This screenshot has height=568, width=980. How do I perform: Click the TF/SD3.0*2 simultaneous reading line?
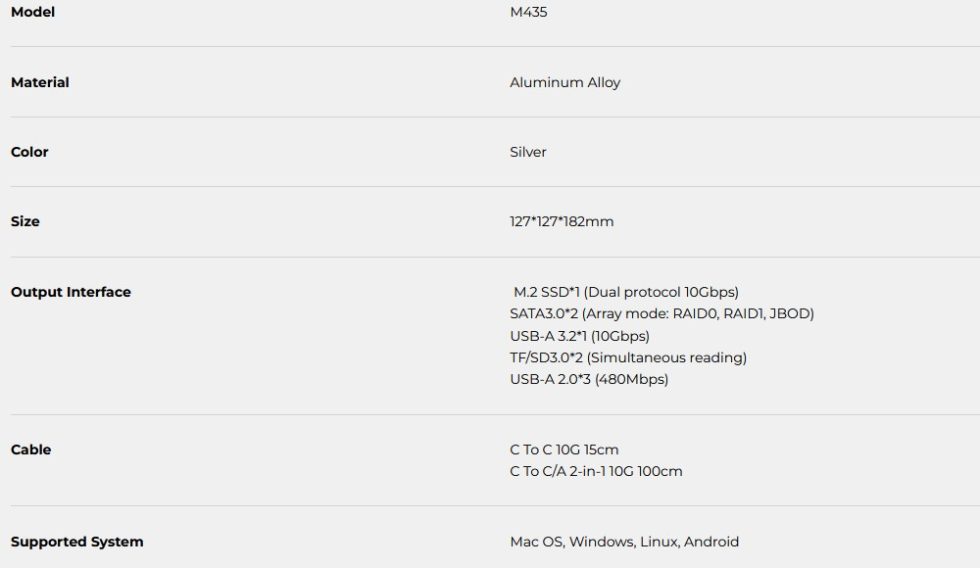628,357
